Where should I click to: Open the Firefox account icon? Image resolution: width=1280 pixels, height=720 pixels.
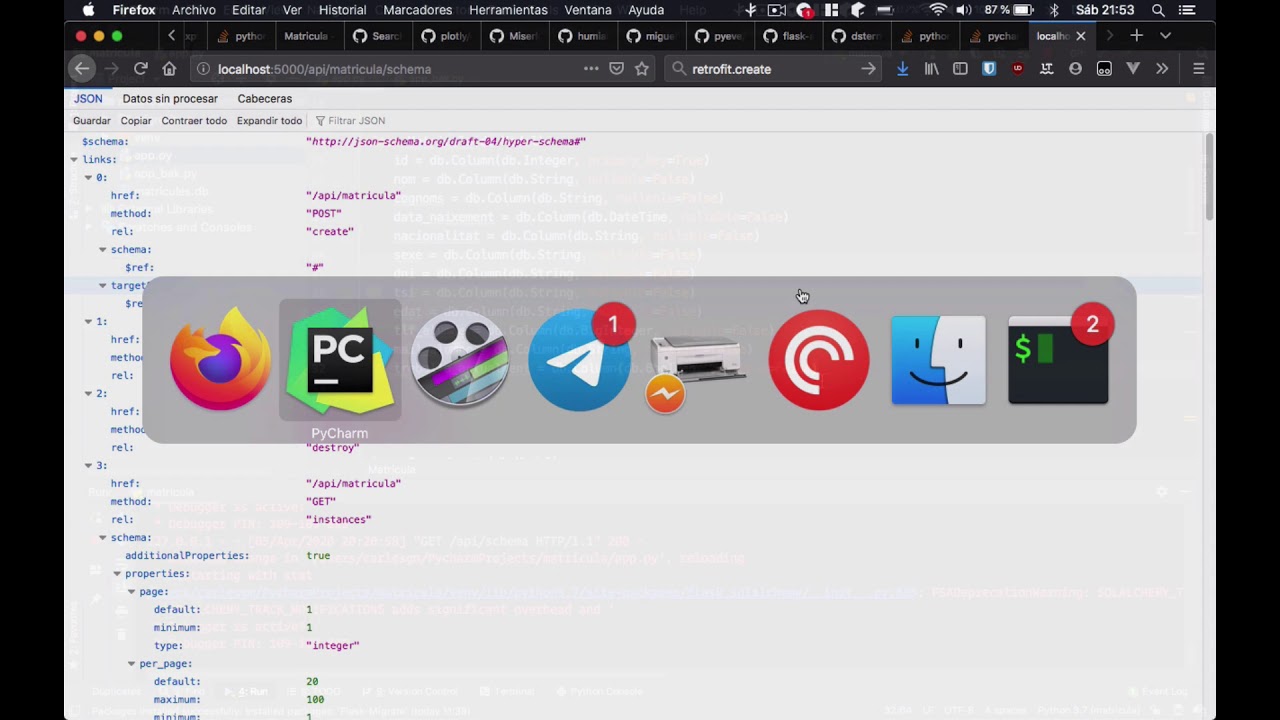(x=1075, y=69)
